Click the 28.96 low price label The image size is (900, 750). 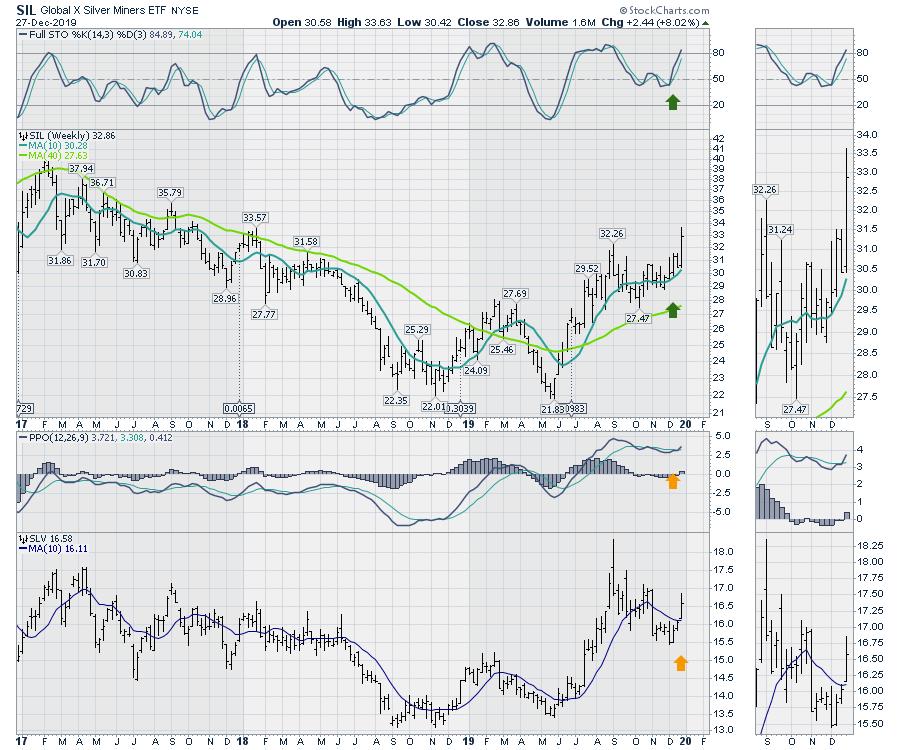(x=224, y=299)
